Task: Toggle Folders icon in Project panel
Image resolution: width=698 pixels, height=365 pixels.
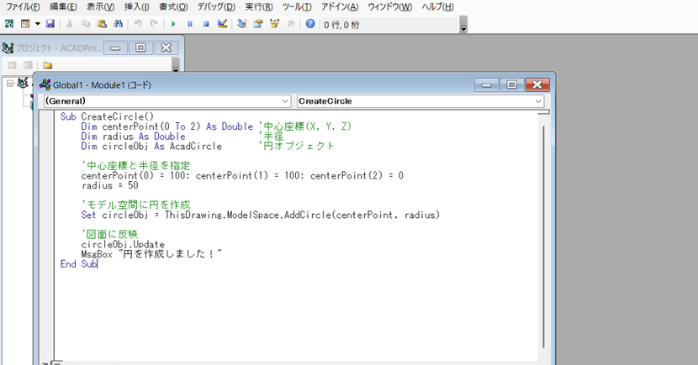Action: click(x=48, y=65)
